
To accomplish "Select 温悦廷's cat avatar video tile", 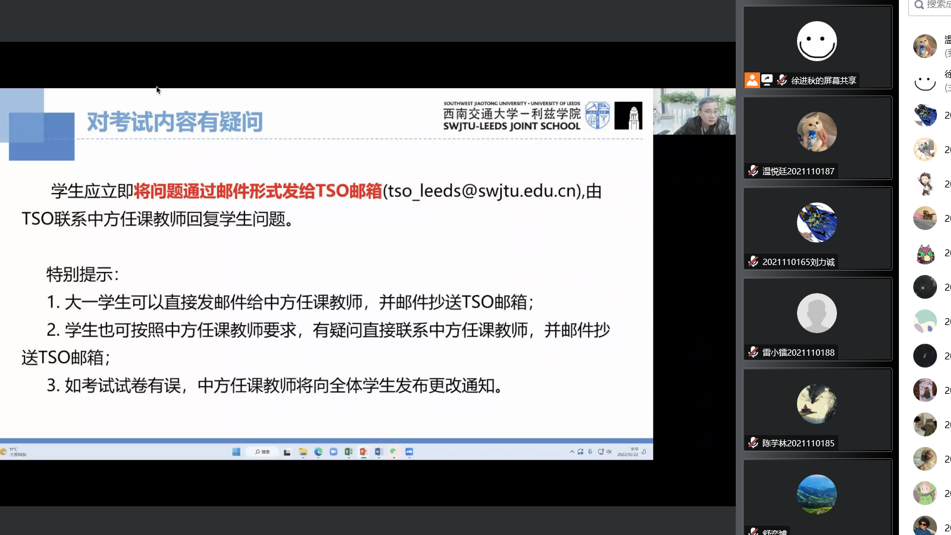I will click(x=817, y=131).
